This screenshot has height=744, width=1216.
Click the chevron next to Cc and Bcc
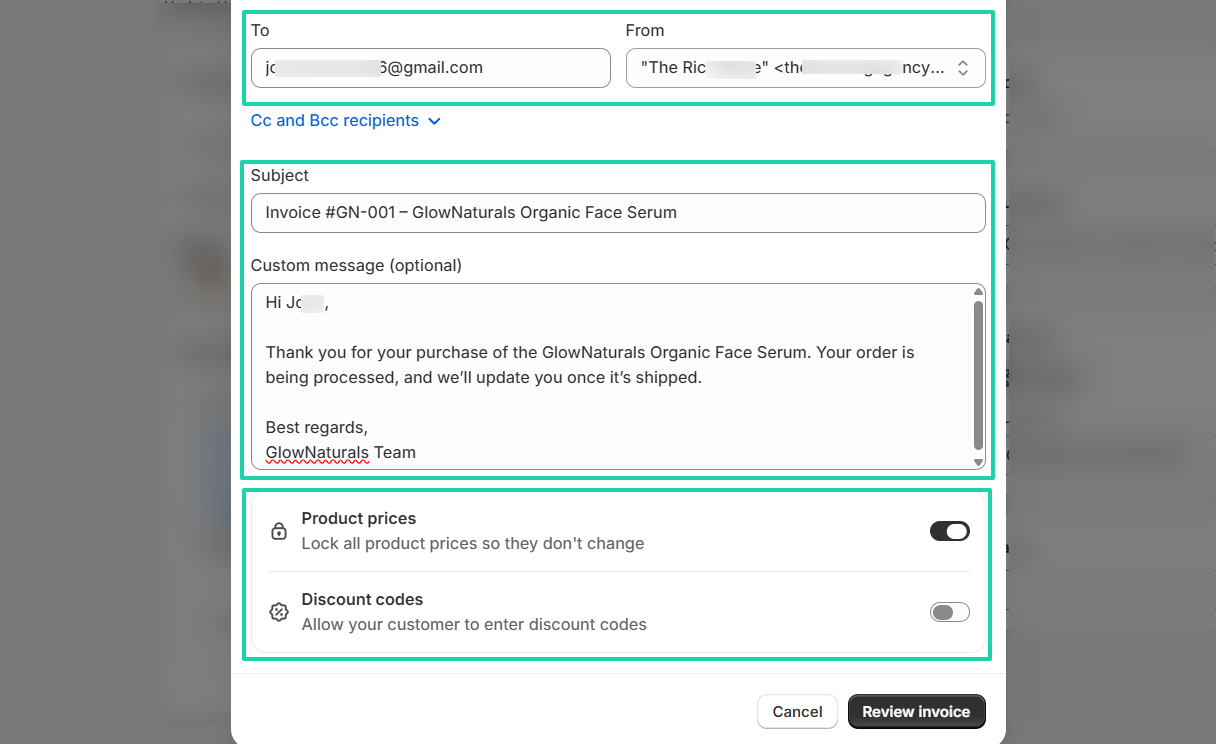click(x=434, y=121)
